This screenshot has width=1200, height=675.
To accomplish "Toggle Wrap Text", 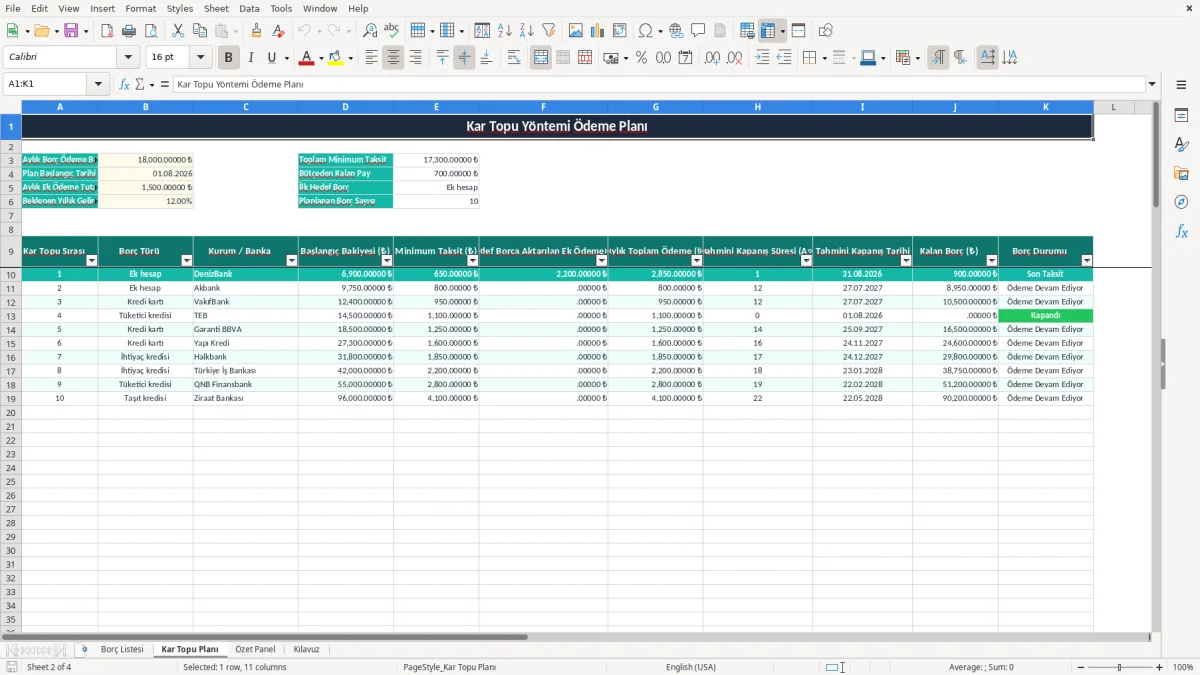I will point(514,58).
